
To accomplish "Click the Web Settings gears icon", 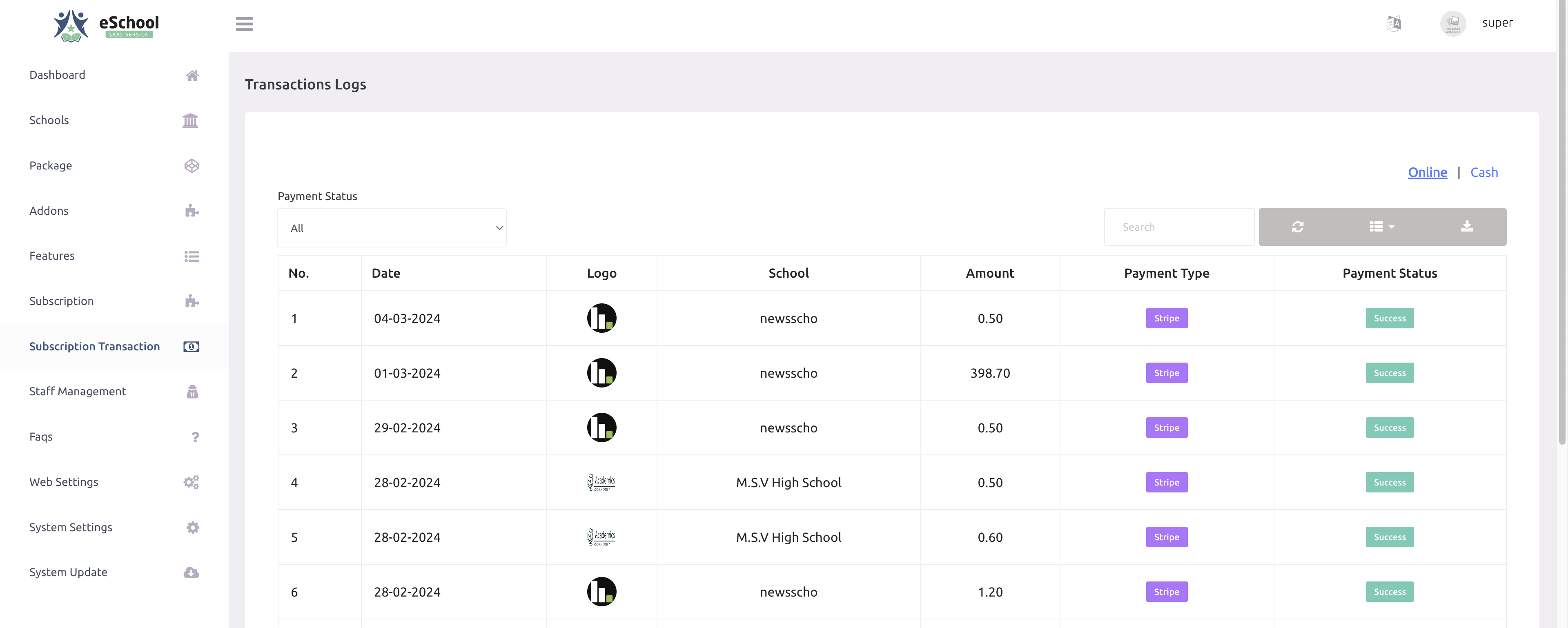I will (191, 482).
